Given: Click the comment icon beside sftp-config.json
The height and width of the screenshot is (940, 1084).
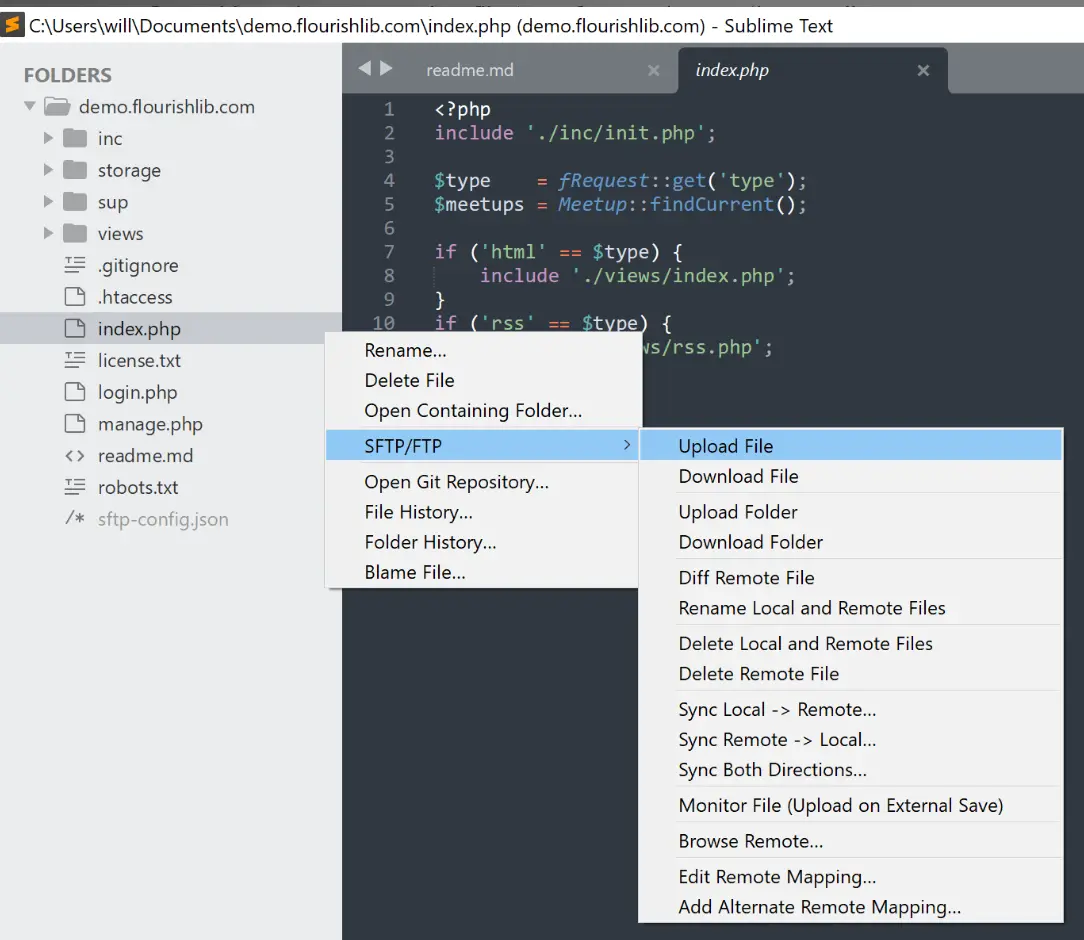Looking at the screenshot, I should click(75, 518).
